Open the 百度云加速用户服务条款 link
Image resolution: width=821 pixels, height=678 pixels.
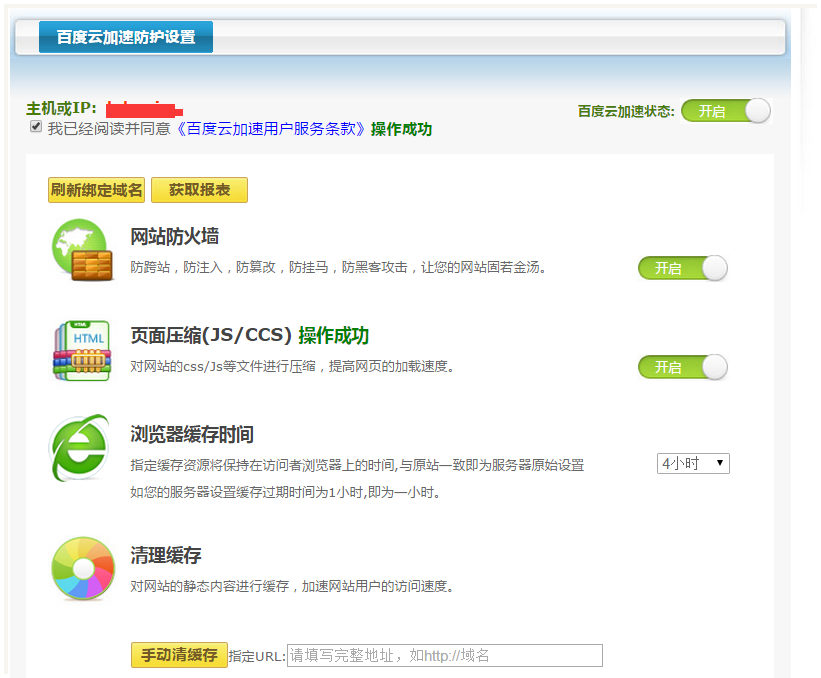pos(270,129)
